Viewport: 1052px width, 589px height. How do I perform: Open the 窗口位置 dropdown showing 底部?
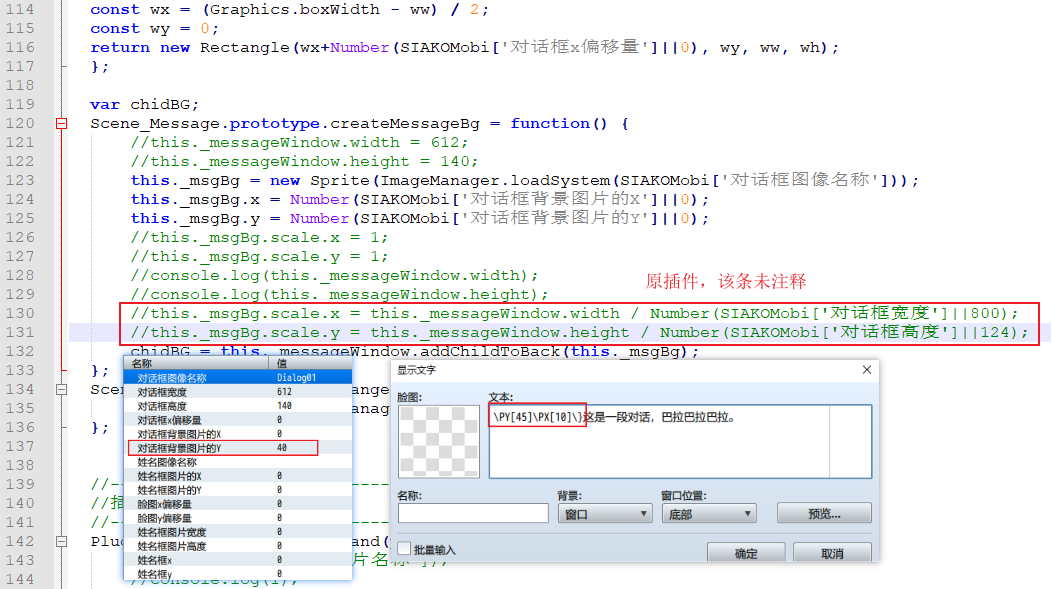point(709,514)
